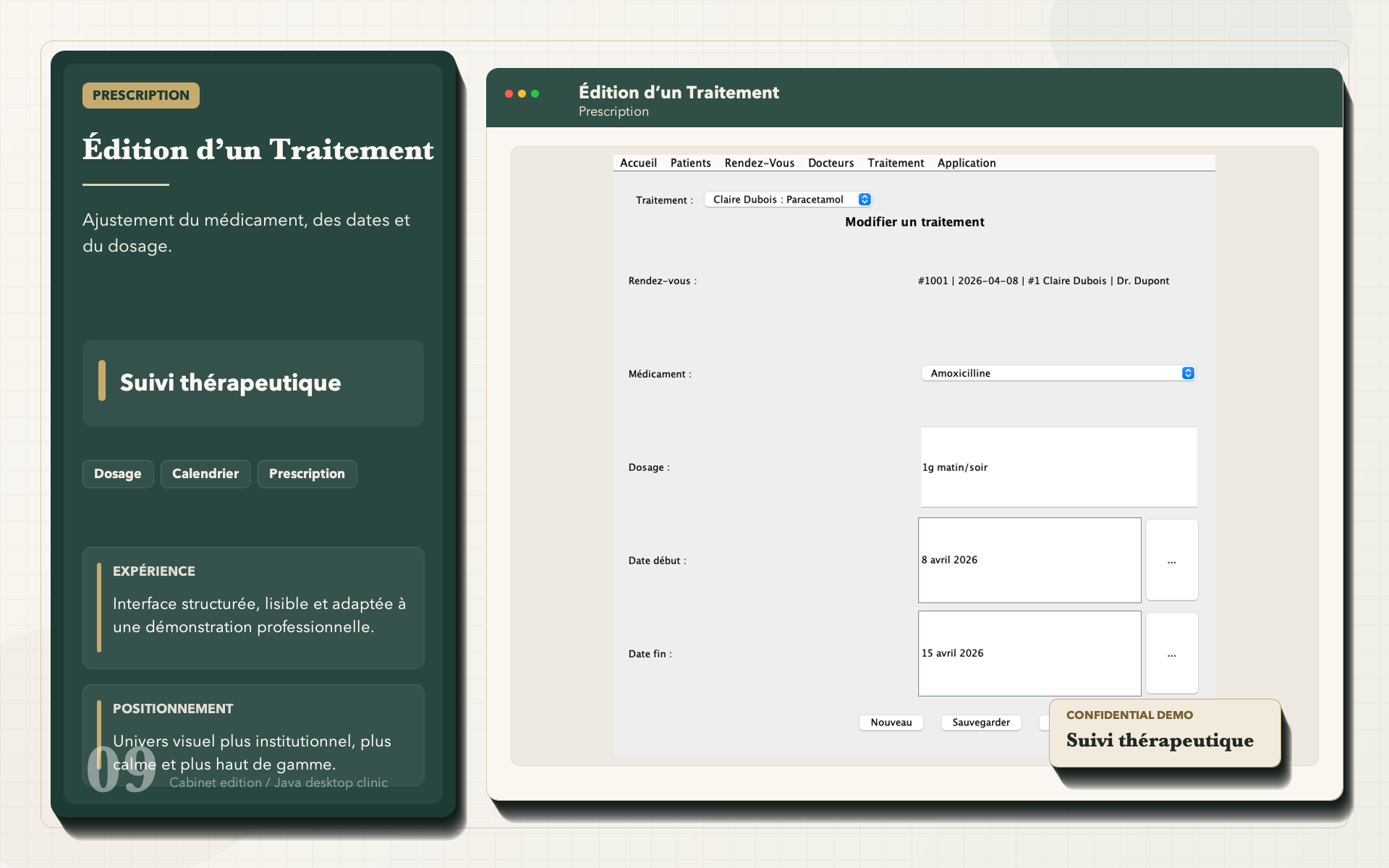
Task: Click the Date début : label
Action: pyautogui.click(x=657, y=561)
